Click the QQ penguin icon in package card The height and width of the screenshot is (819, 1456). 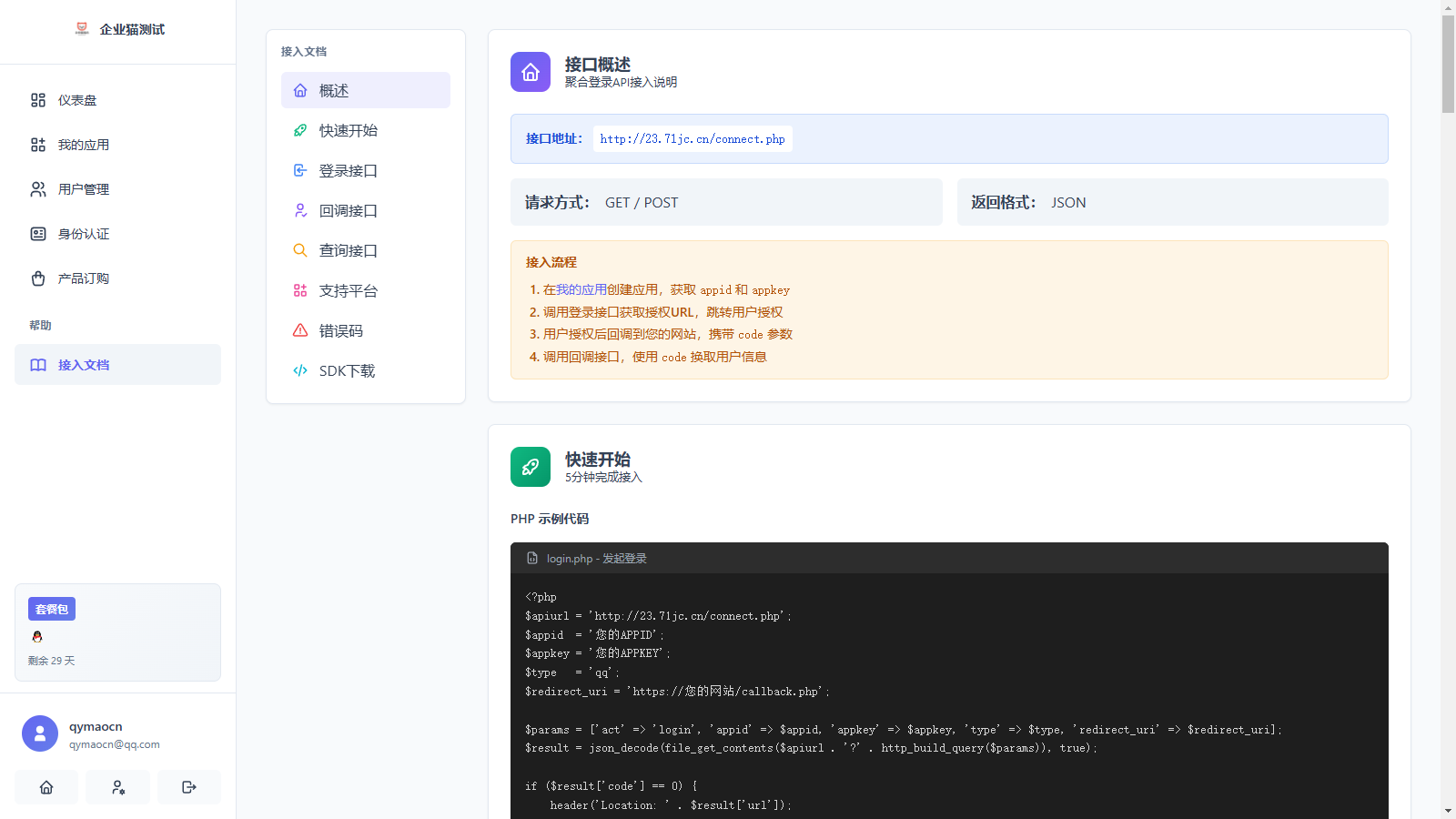(x=37, y=637)
